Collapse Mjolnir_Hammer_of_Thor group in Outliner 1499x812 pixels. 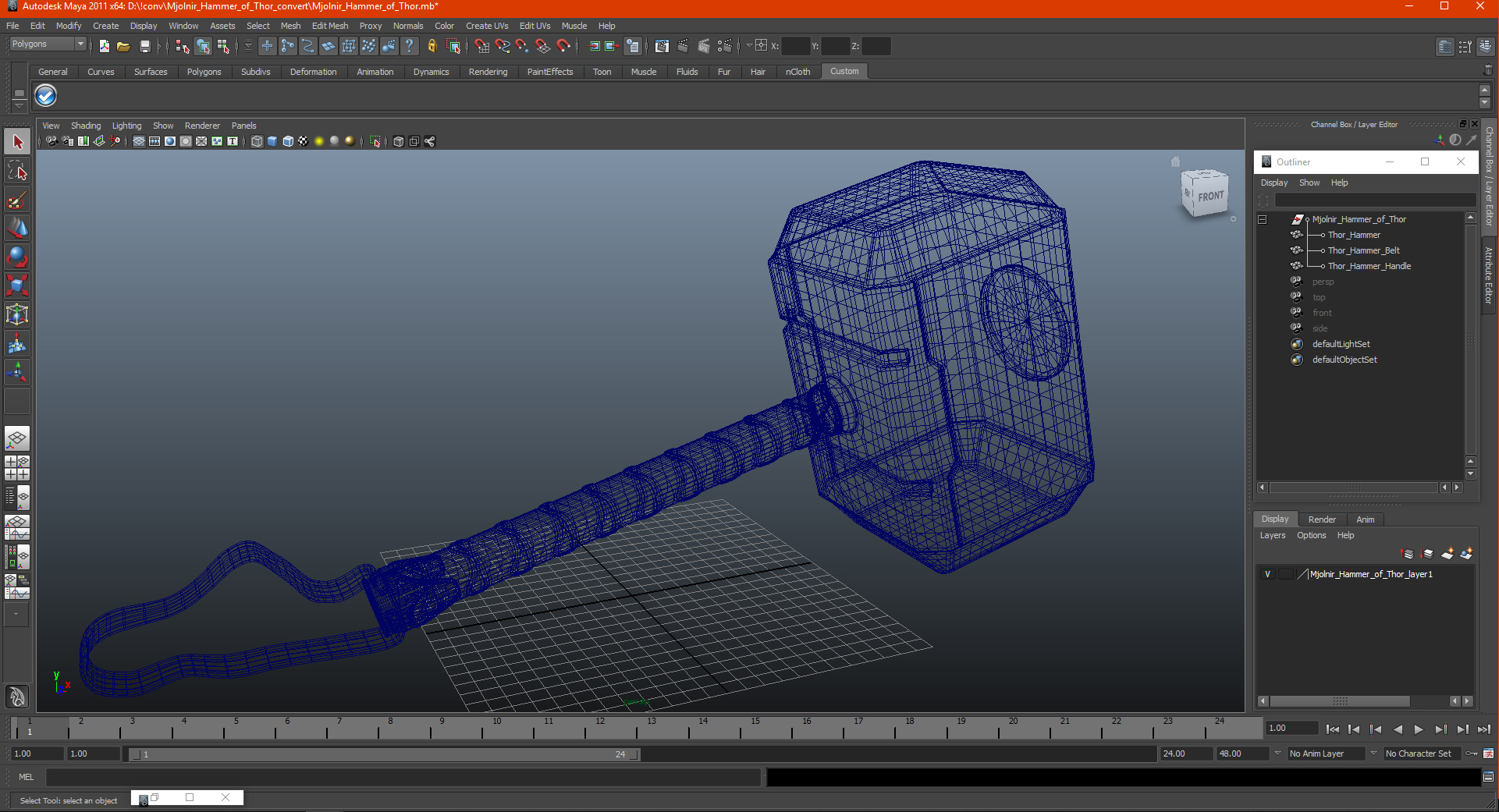click(1262, 219)
